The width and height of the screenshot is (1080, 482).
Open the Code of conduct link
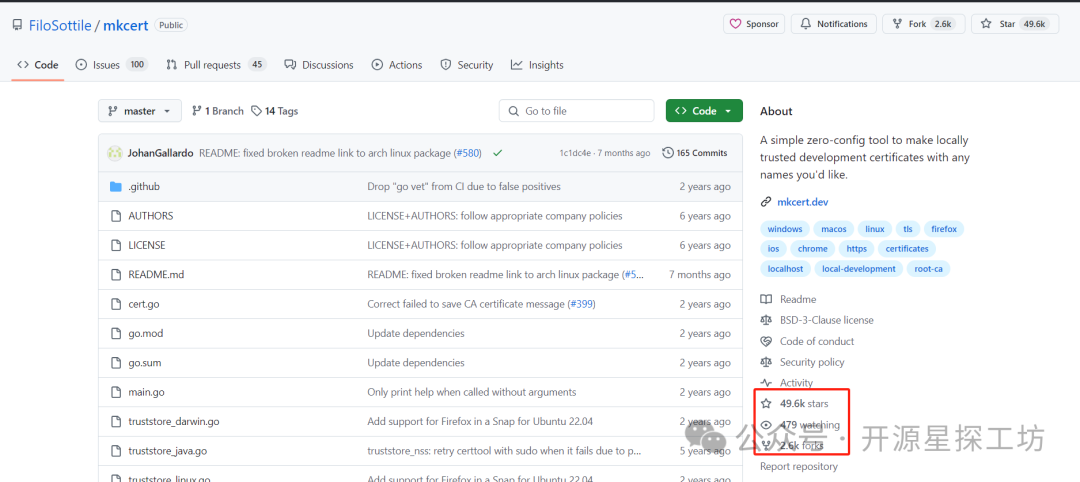pos(817,342)
